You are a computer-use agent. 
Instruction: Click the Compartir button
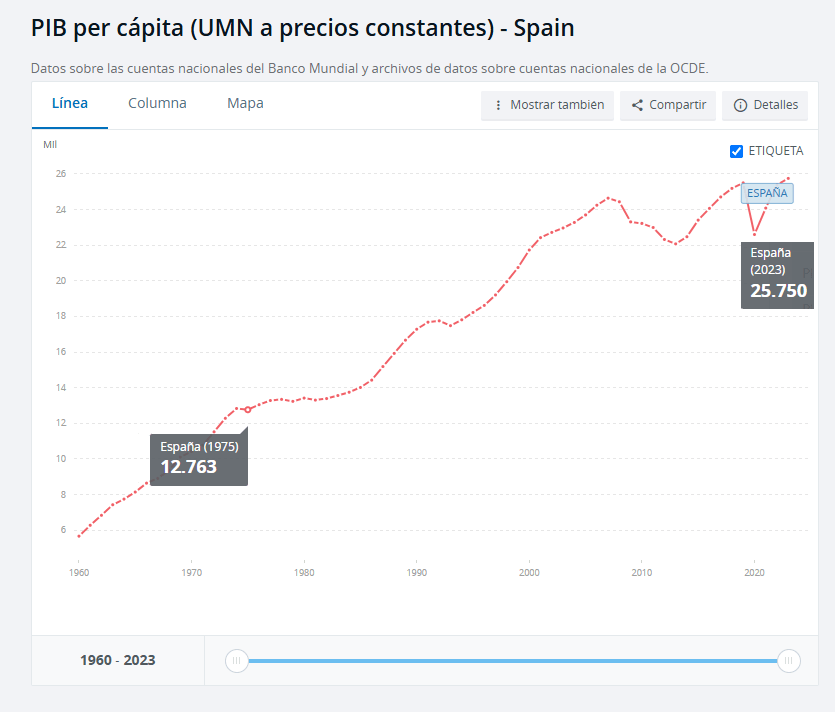click(667, 105)
